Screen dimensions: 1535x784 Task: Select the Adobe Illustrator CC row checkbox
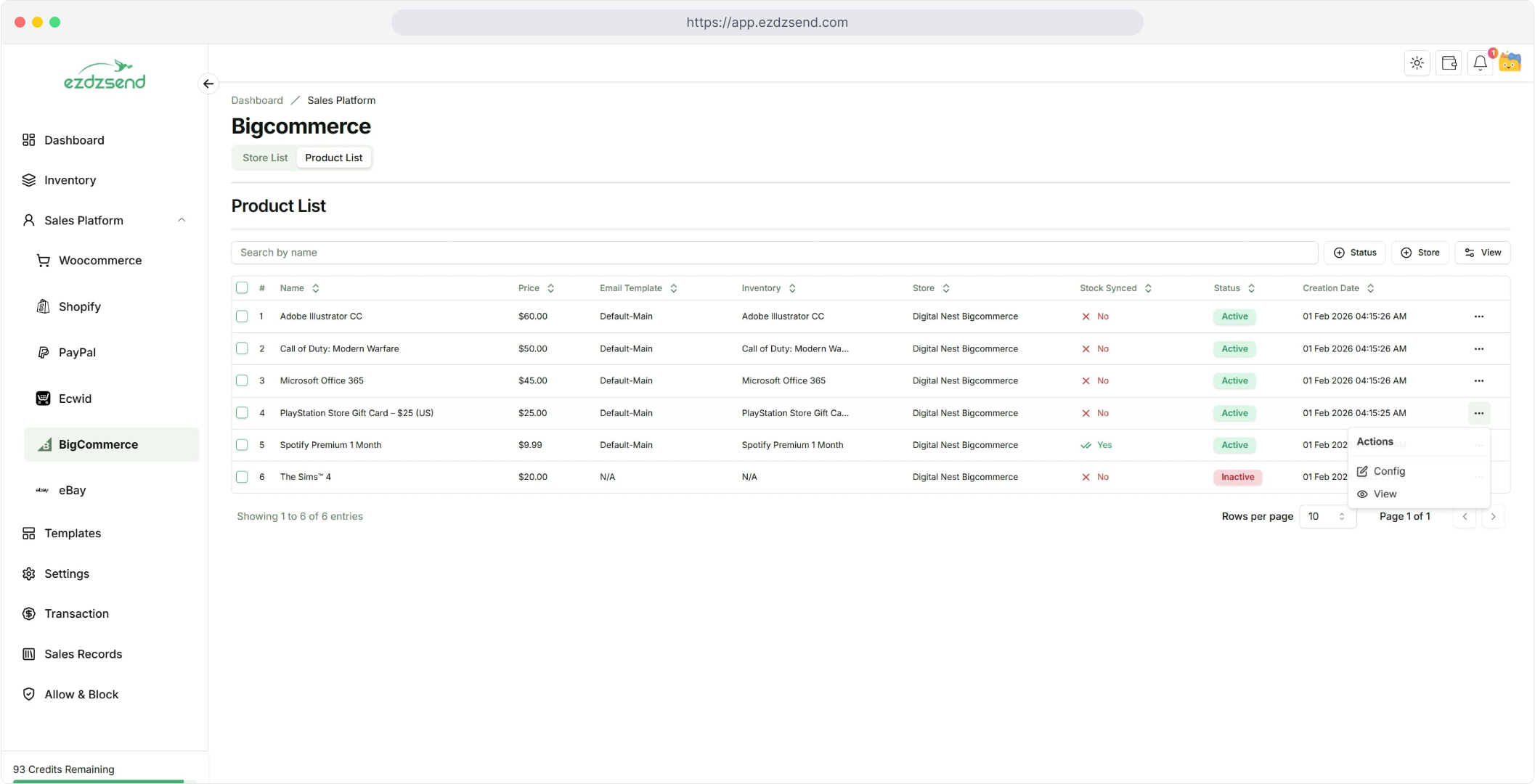click(242, 317)
